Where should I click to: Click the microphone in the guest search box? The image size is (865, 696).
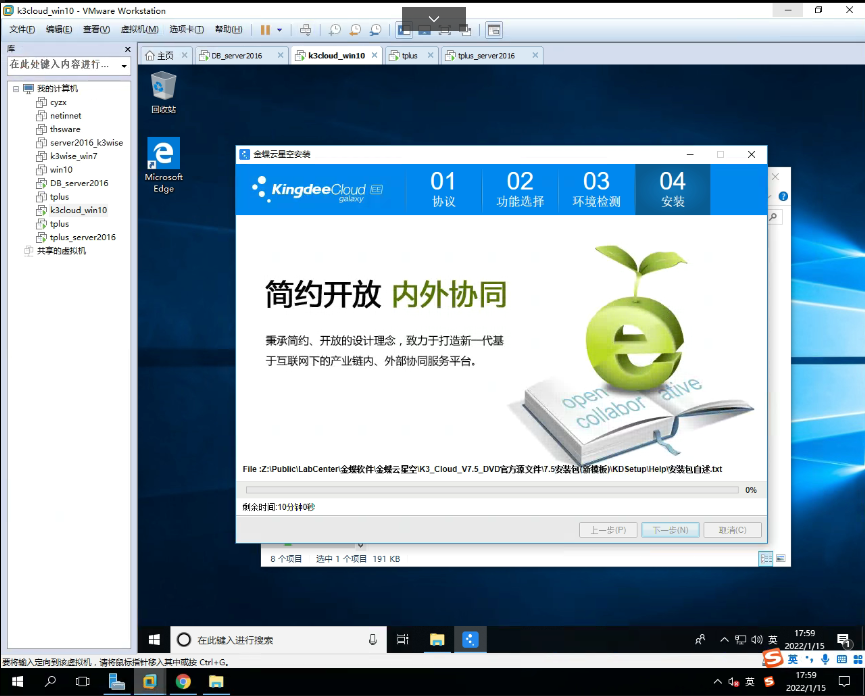point(373,640)
